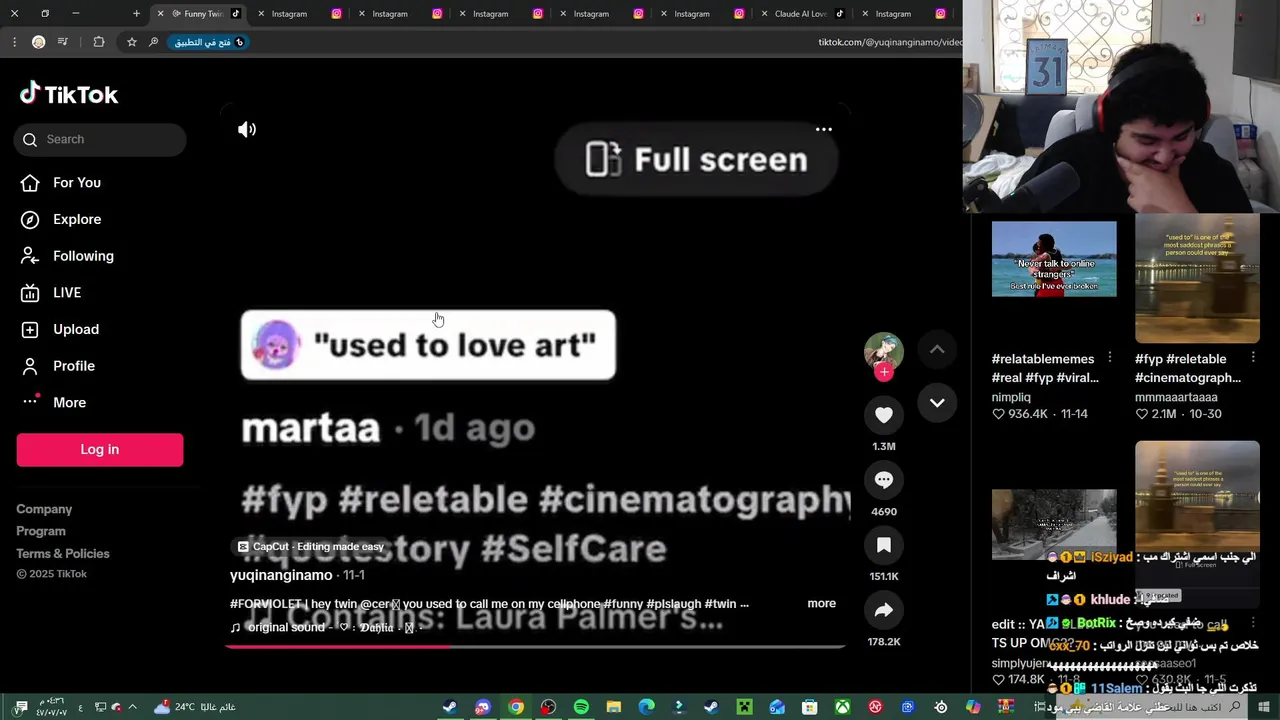Click the Chrome profile avatar
Screen dimensions: 1280x720
coord(38,42)
